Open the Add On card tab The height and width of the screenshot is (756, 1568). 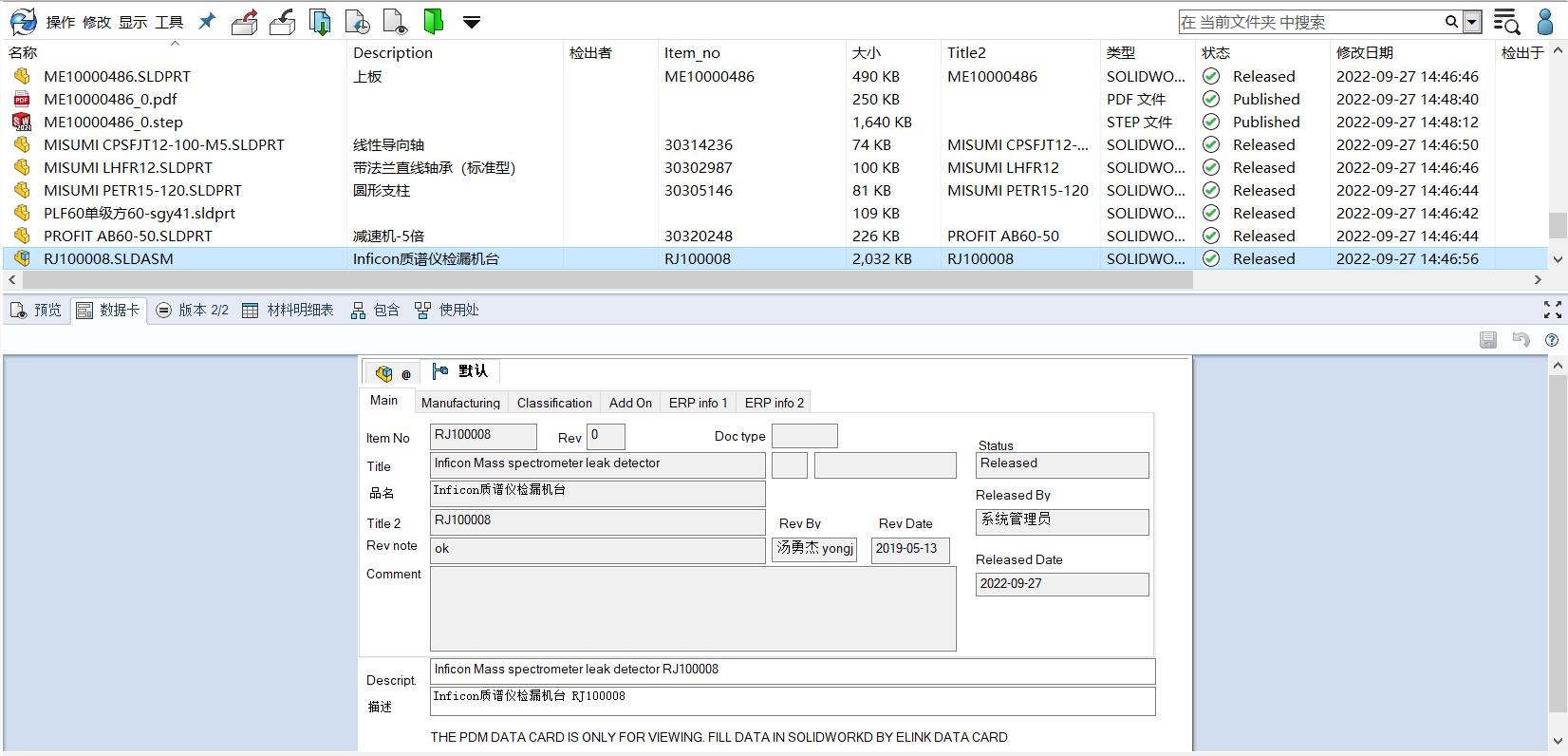tap(630, 403)
